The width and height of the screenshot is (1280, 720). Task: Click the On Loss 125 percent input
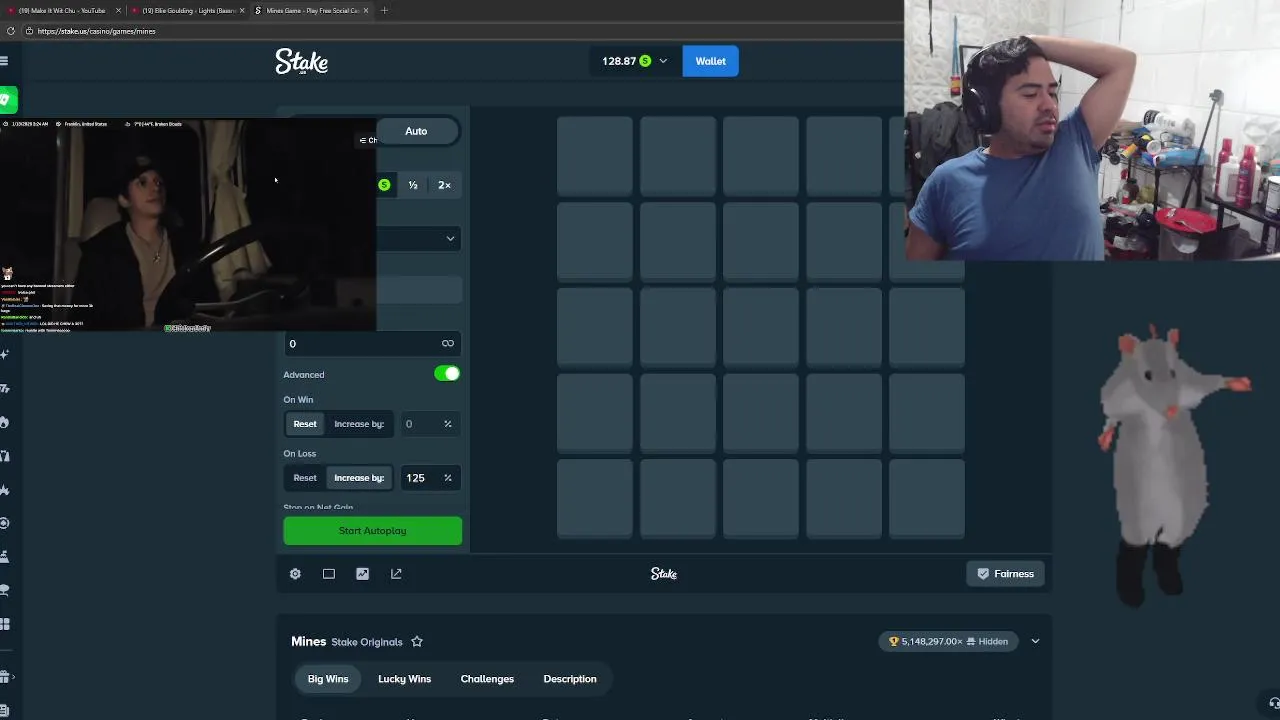click(x=429, y=478)
